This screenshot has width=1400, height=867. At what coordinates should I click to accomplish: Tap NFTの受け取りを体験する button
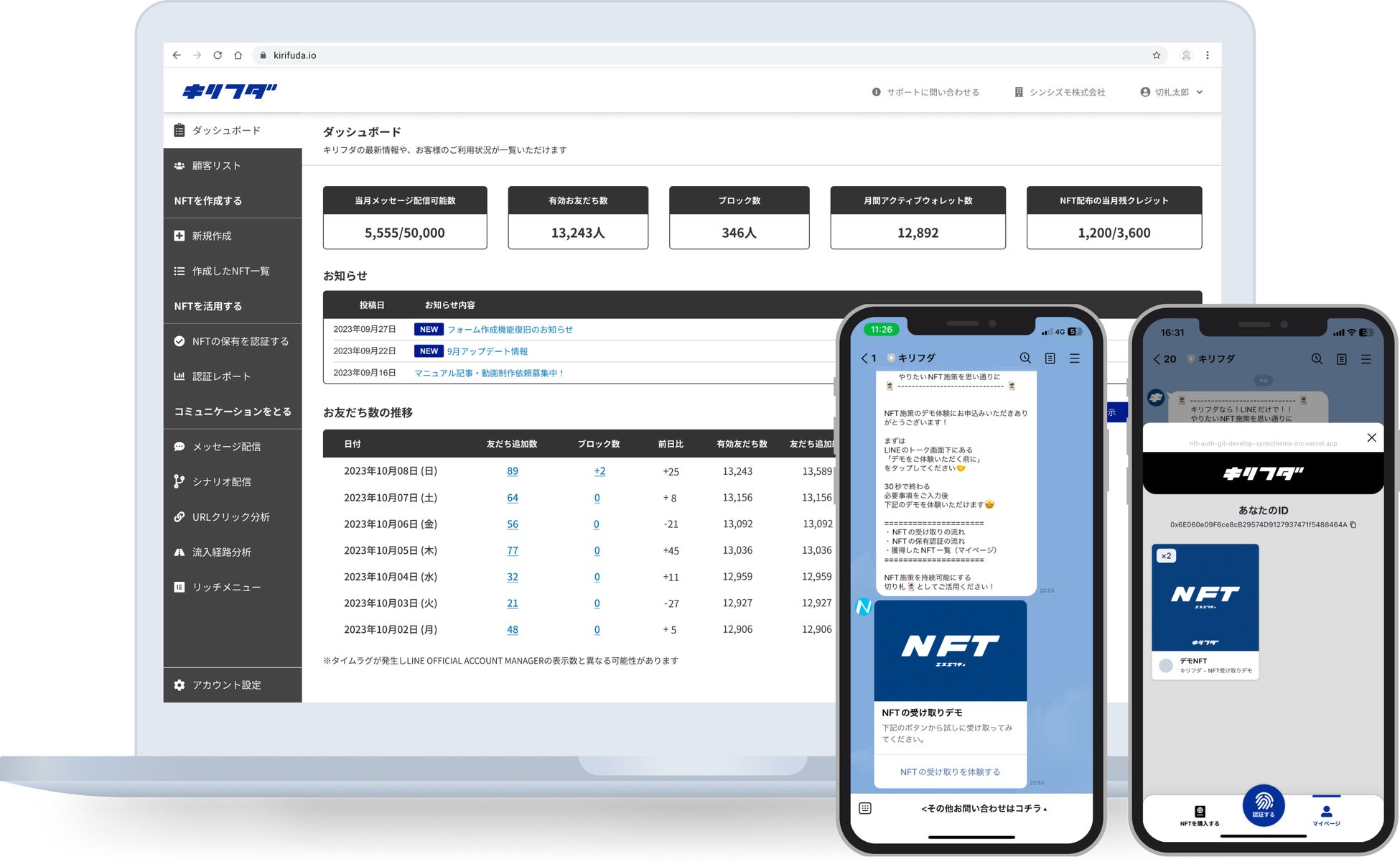pyautogui.click(x=950, y=771)
